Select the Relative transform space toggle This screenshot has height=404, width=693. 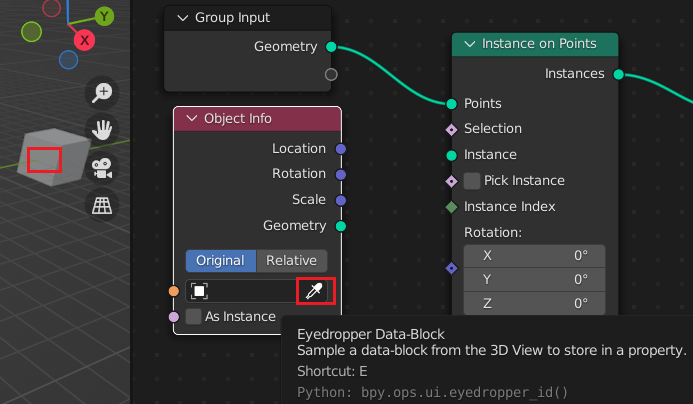coord(292,260)
